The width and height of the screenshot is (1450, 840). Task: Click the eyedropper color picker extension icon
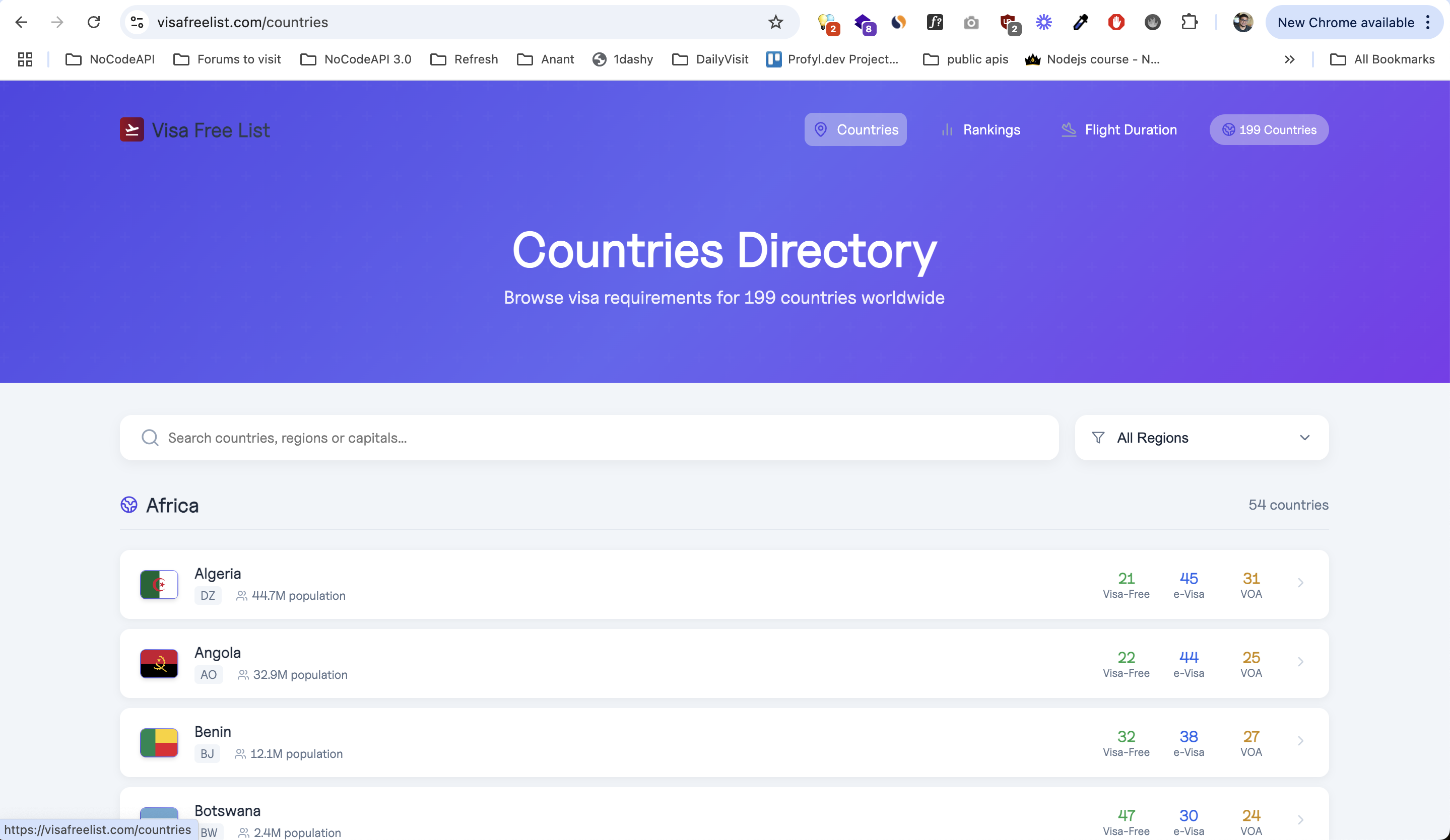click(x=1080, y=23)
